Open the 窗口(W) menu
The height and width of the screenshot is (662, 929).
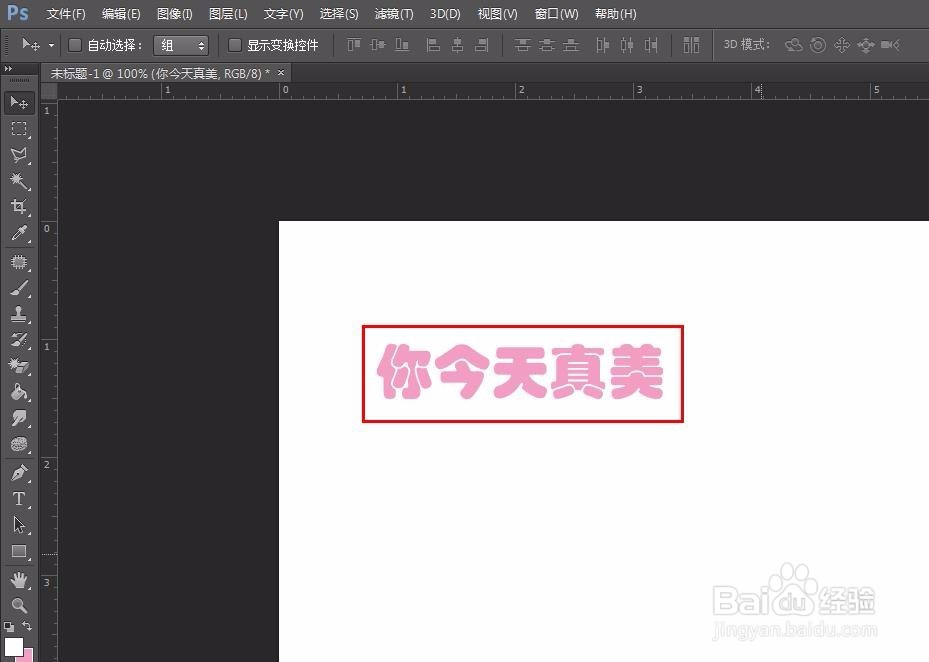pyautogui.click(x=556, y=14)
